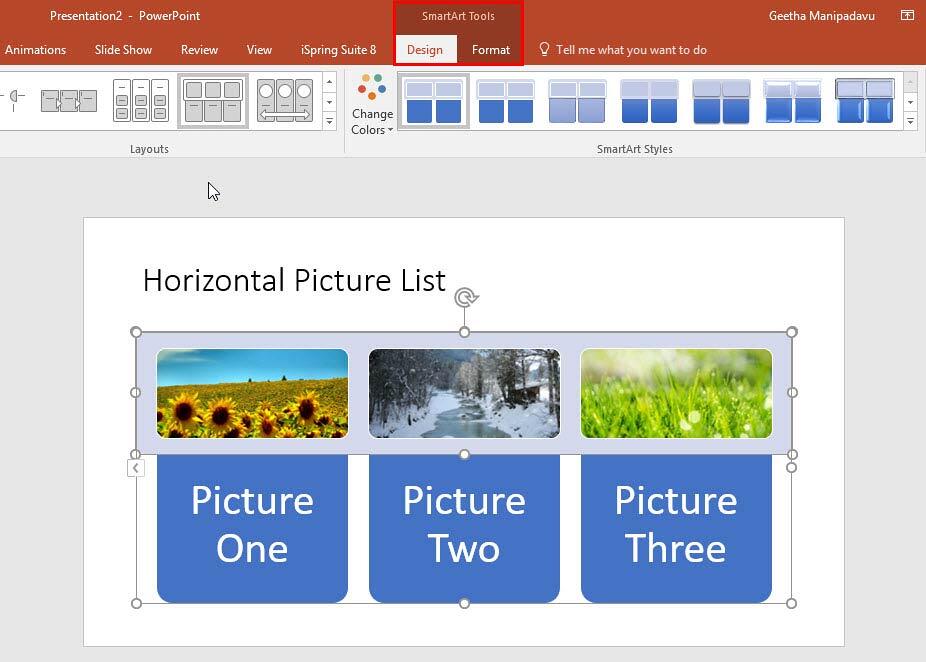Screen dimensions: 926x662
Task: Switch to the Format tab under SmartArt Tools
Action: (491, 49)
